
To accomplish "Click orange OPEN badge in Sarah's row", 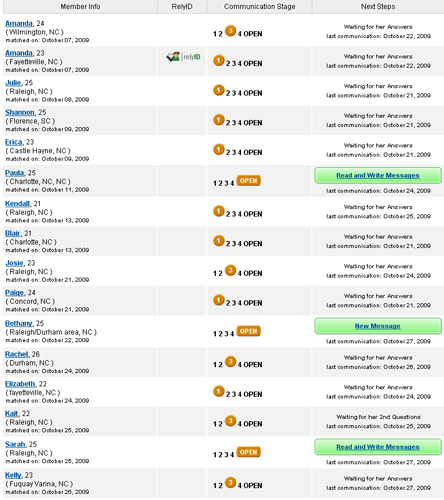I will coord(248,452).
